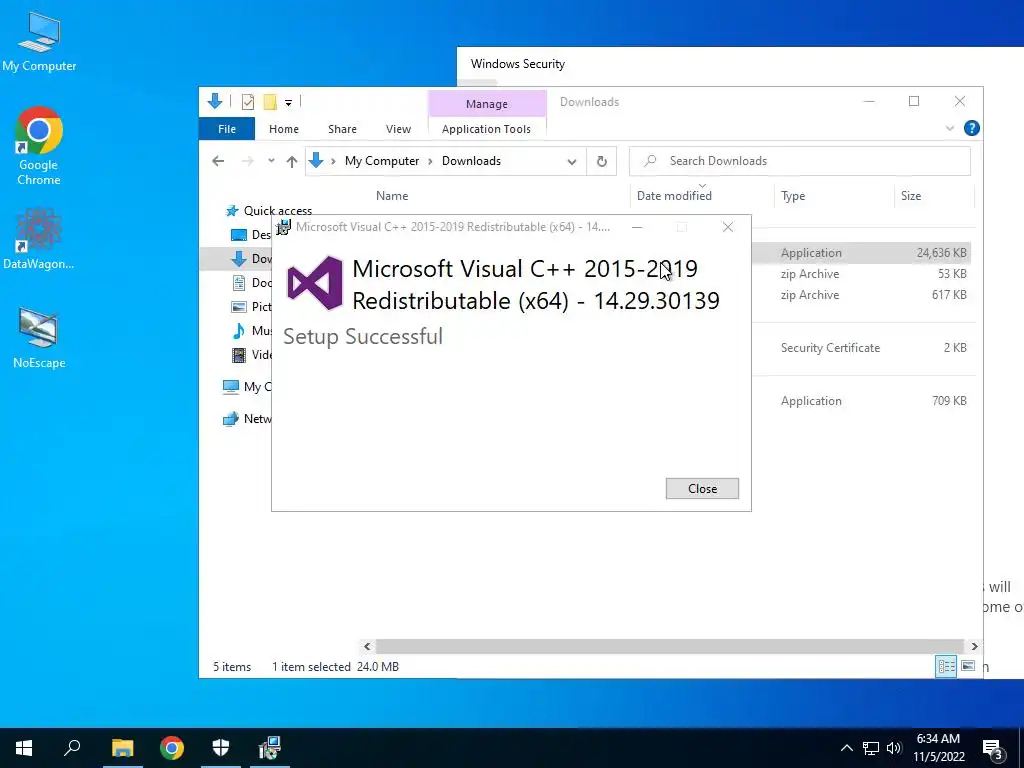Viewport: 1024px width, 768px height.
Task: Click the Explorer window's down-arrow title icon
Action: tap(215, 101)
